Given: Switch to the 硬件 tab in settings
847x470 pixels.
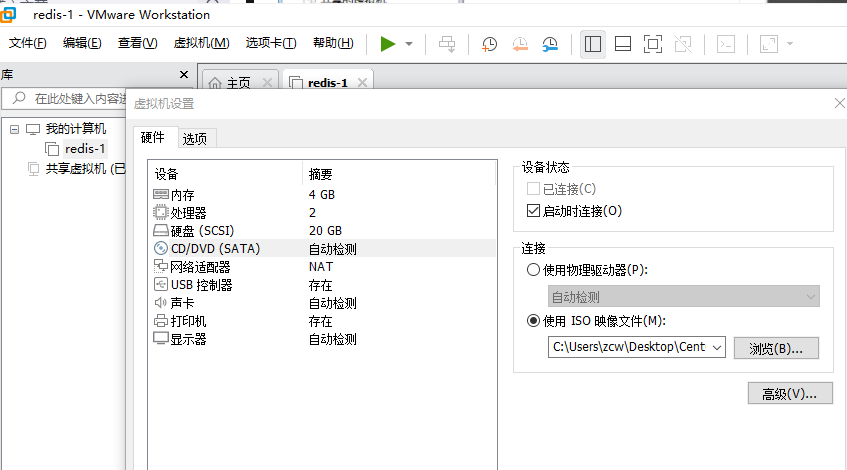Looking at the screenshot, I should pos(152,137).
